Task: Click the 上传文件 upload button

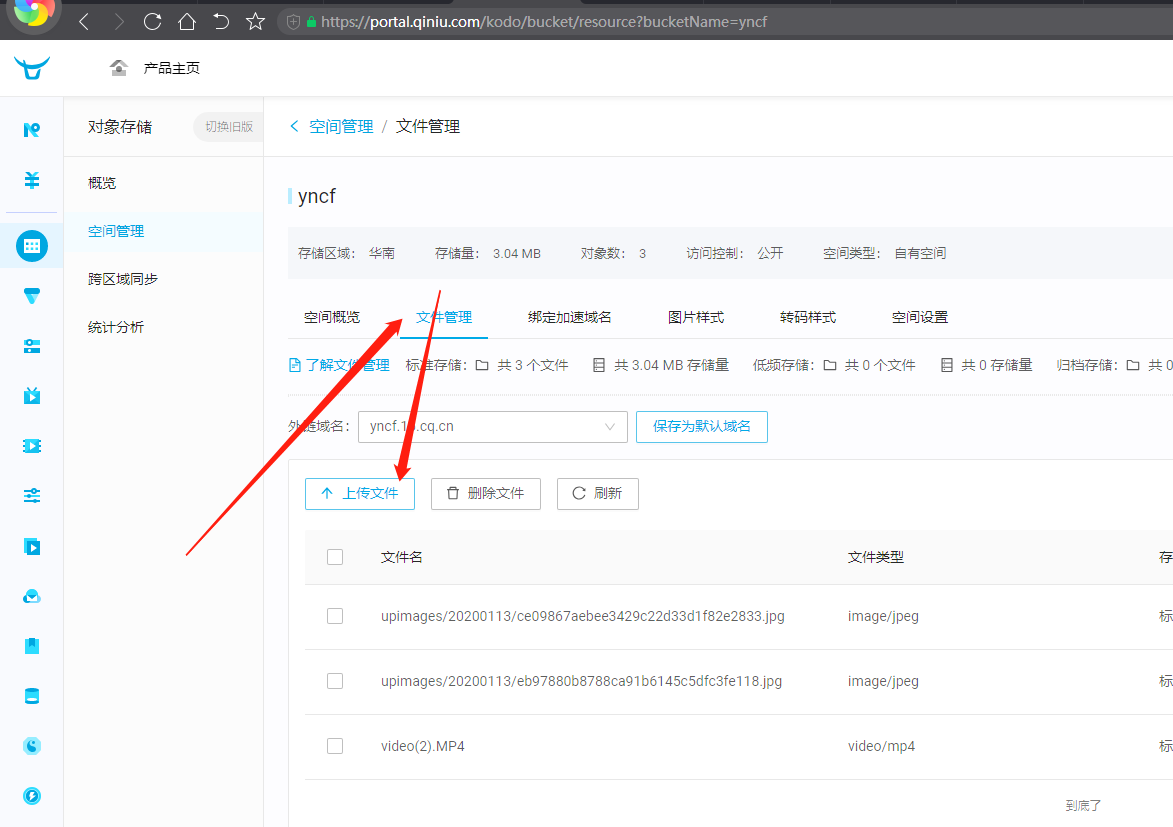Action: pos(360,493)
